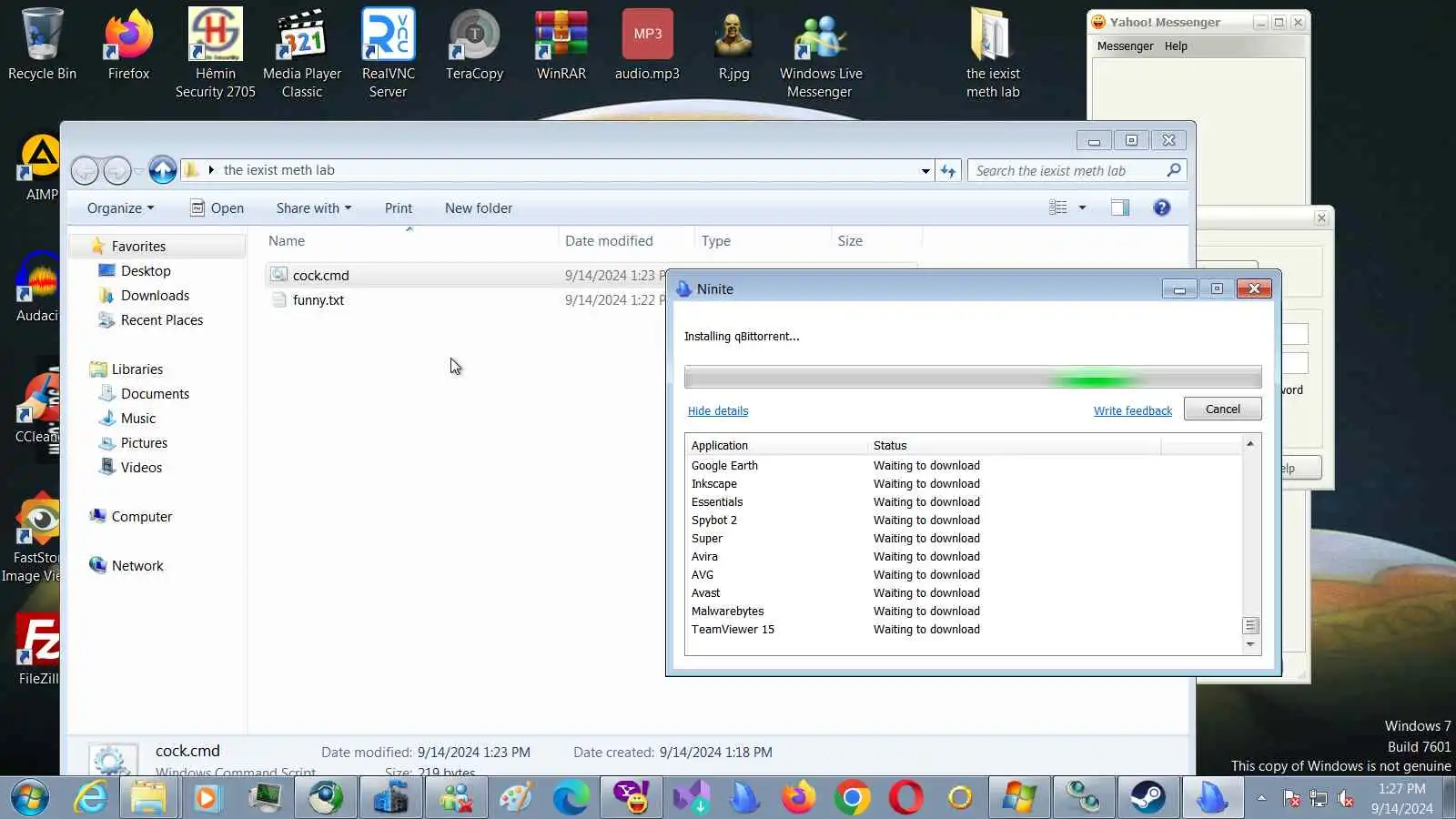1456x819 pixels.
Task: Click the Hide details link in Ninite
Action: [718, 410]
